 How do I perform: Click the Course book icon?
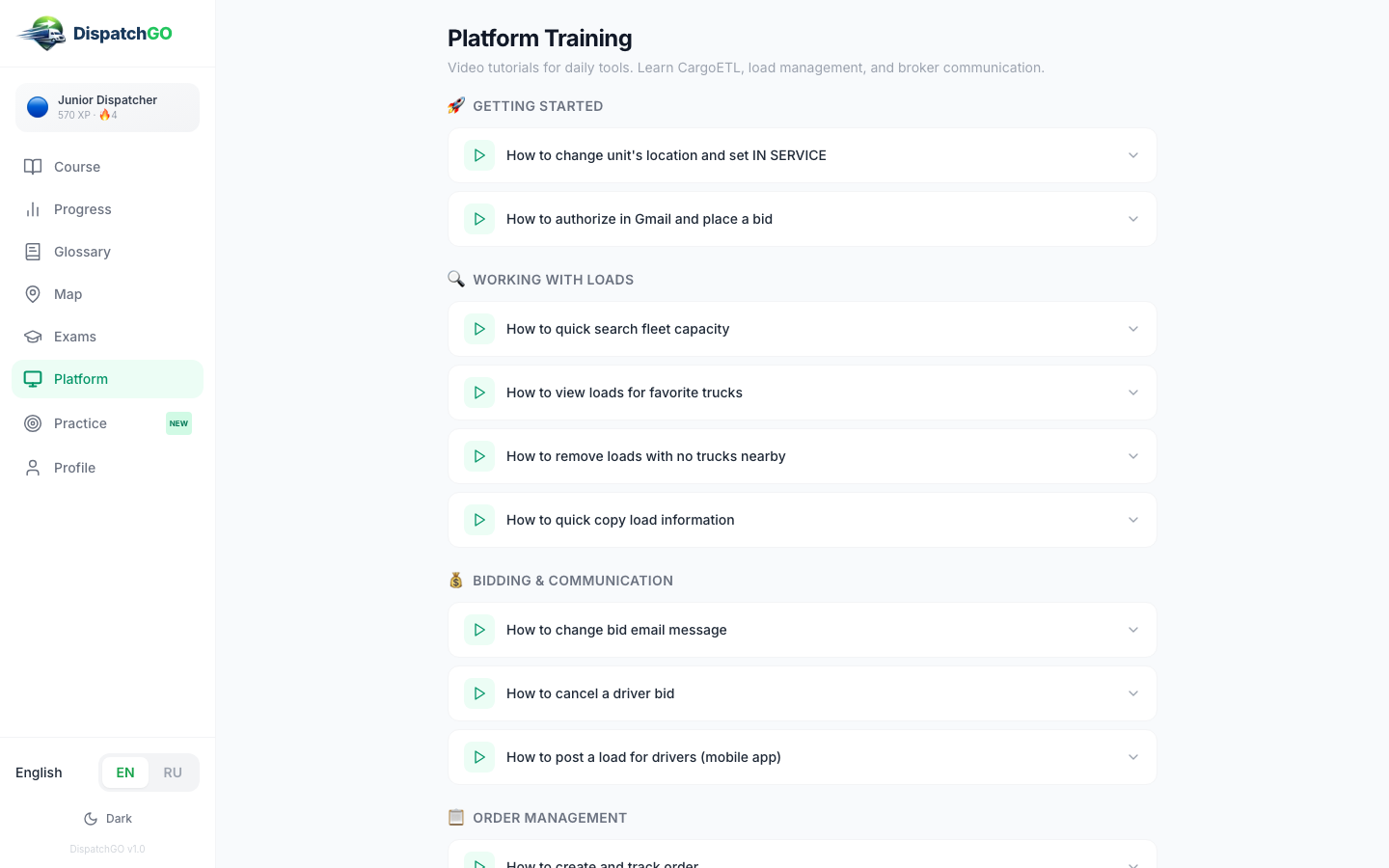click(x=33, y=167)
